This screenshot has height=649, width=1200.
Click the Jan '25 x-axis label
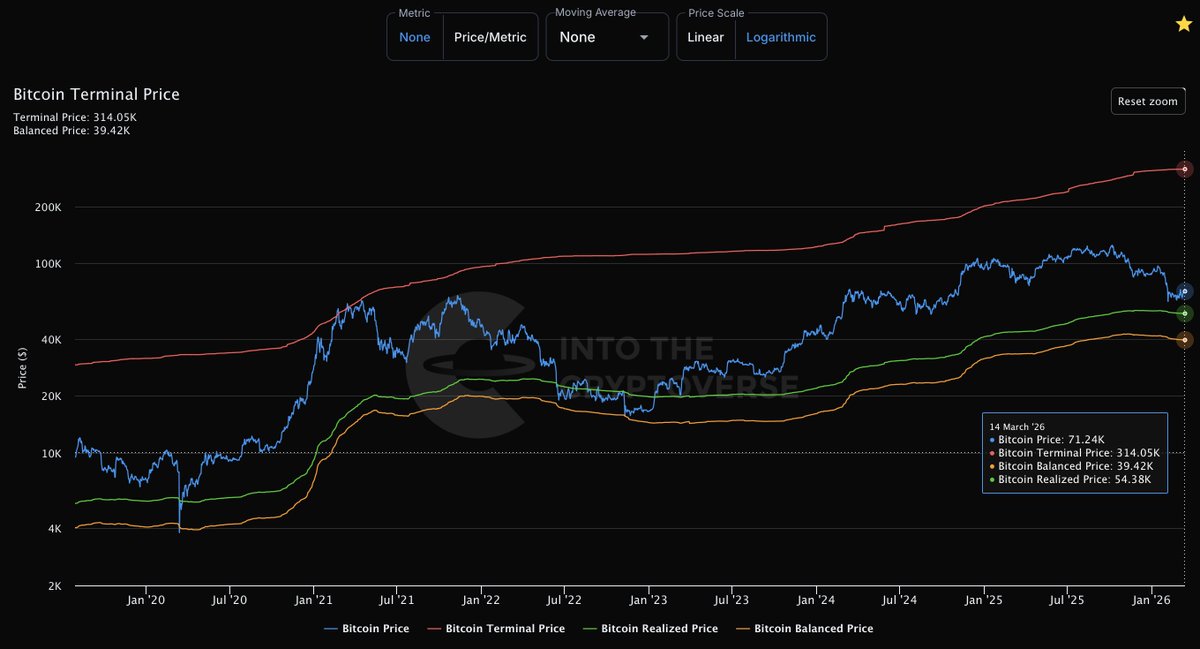[984, 601]
